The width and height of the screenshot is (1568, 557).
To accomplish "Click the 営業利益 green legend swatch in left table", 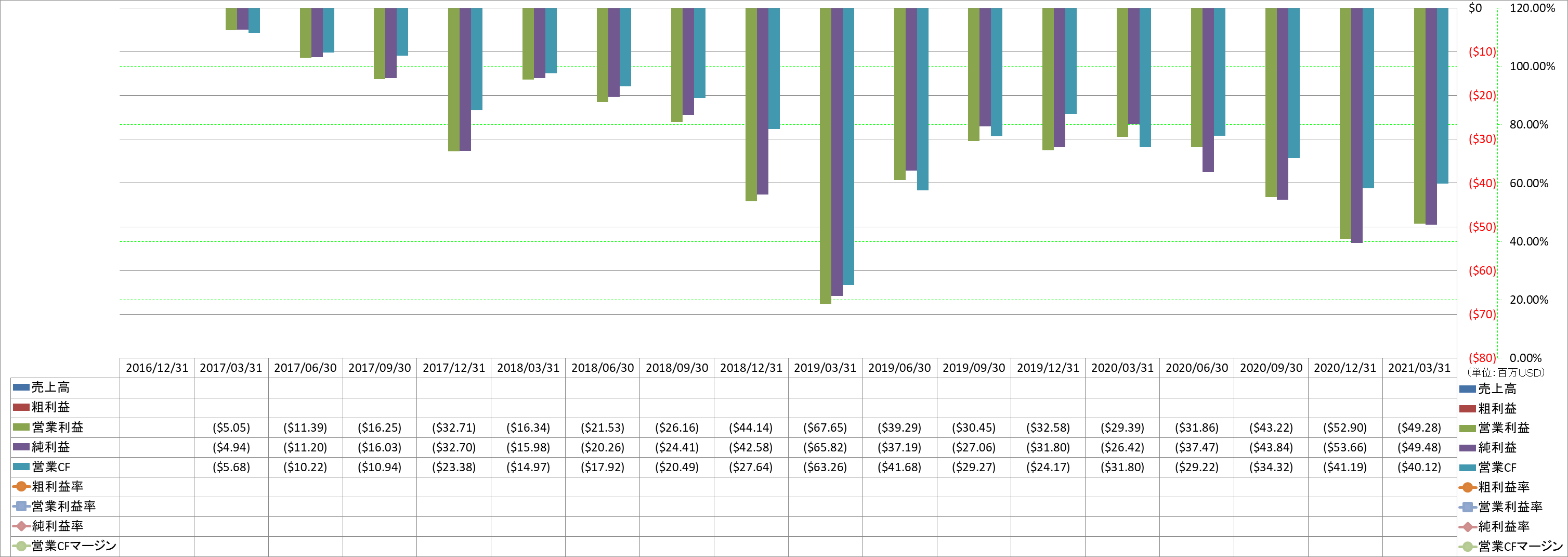I will [x=21, y=428].
